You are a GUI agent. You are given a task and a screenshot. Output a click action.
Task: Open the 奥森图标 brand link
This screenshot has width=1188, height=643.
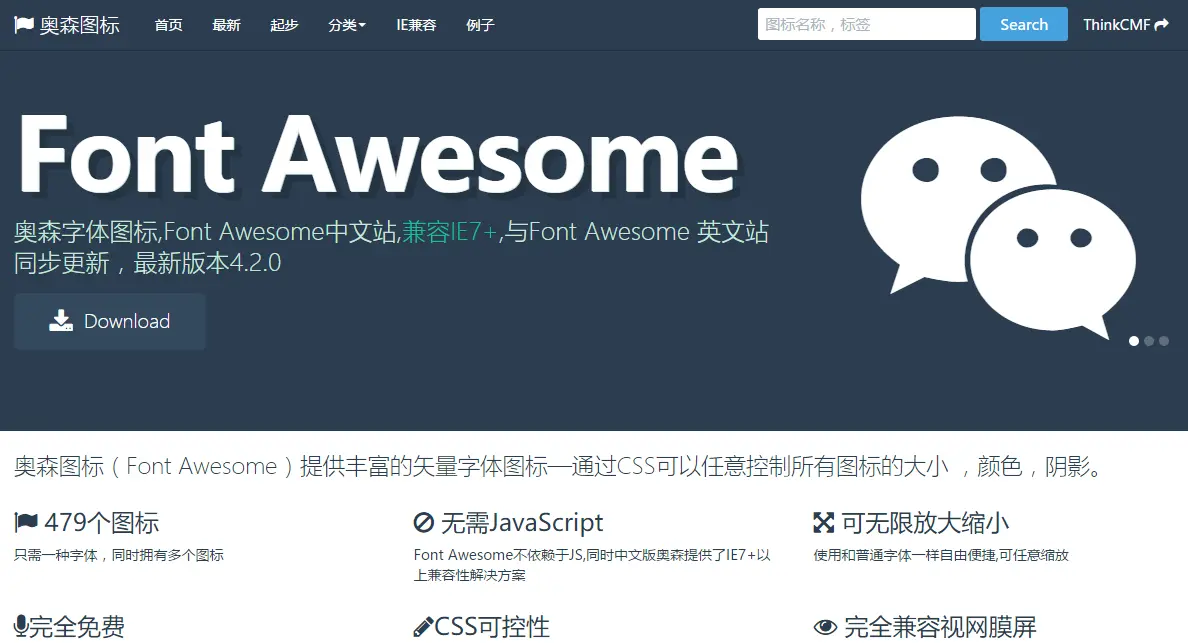point(67,25)
